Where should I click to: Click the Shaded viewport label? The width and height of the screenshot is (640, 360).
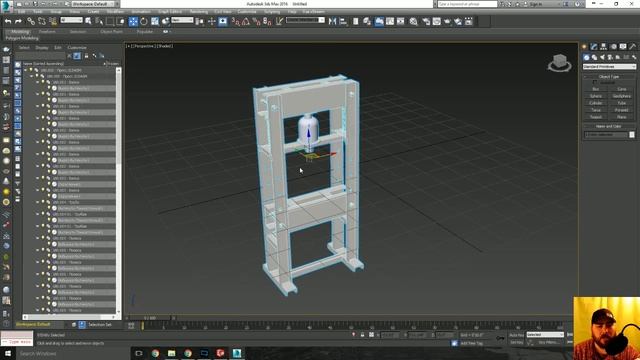165,46
